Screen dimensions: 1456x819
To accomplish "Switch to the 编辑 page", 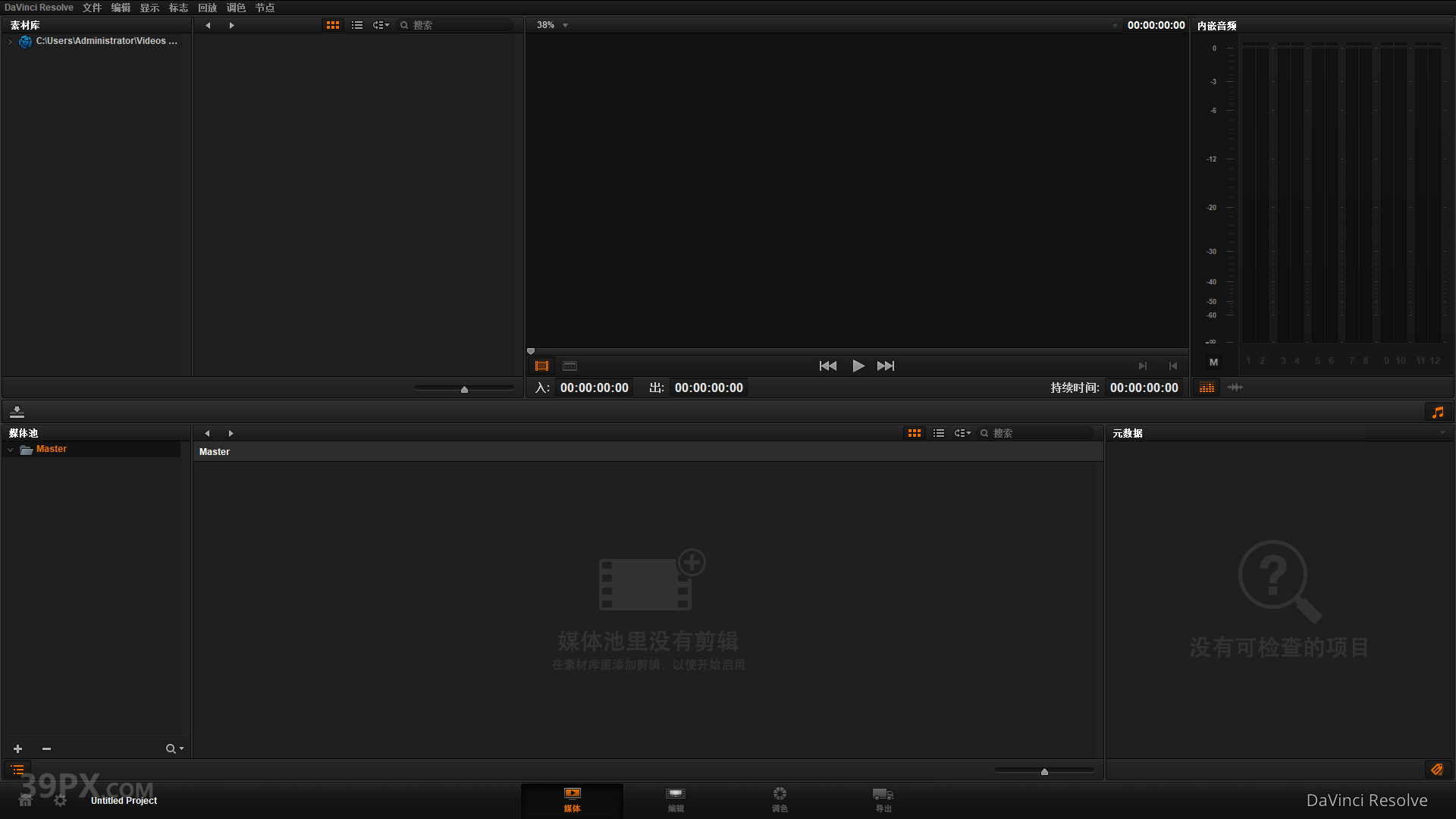I will [675, 800].
